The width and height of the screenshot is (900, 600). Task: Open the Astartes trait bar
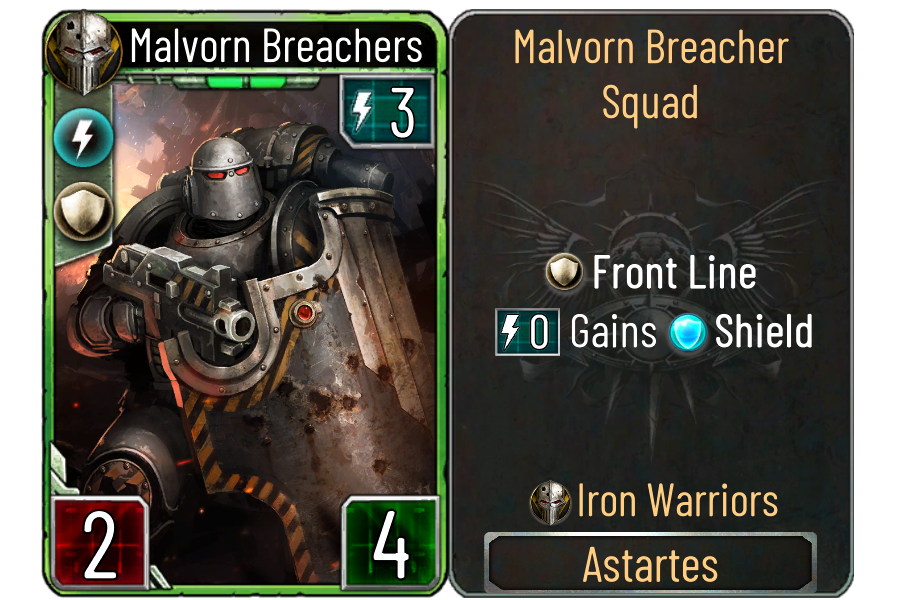[x=650, y=563]
